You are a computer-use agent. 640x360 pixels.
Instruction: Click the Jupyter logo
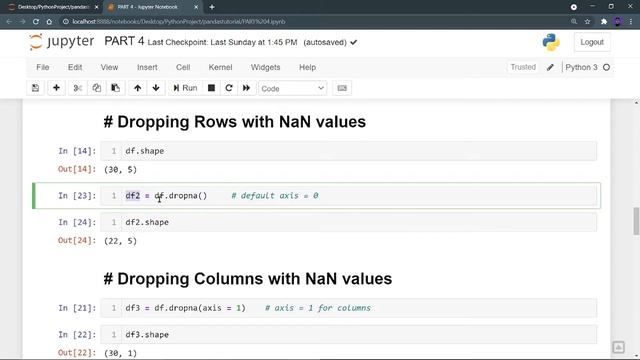(62, 42)
